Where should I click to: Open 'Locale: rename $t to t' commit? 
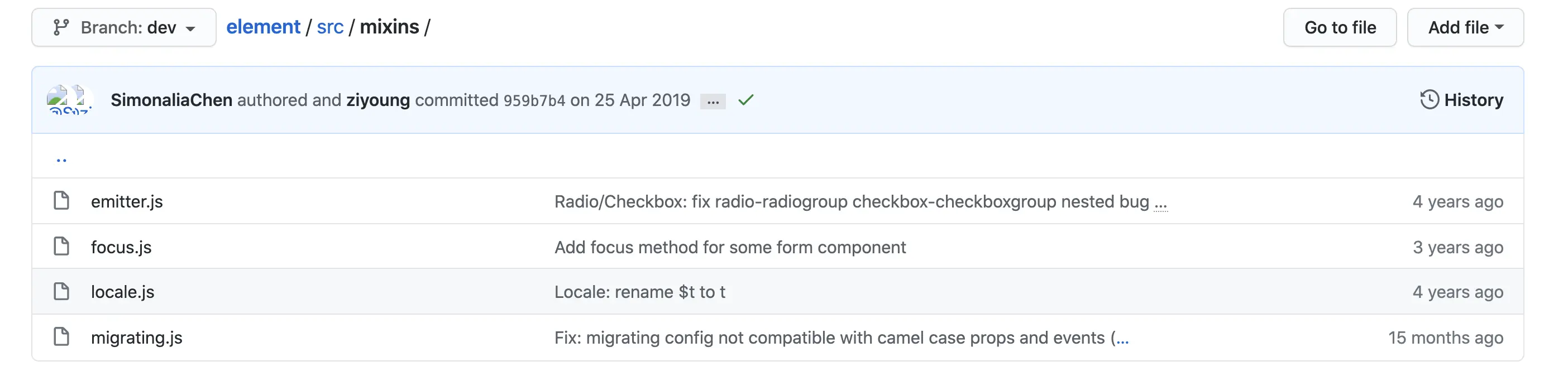tap(640, 292)
